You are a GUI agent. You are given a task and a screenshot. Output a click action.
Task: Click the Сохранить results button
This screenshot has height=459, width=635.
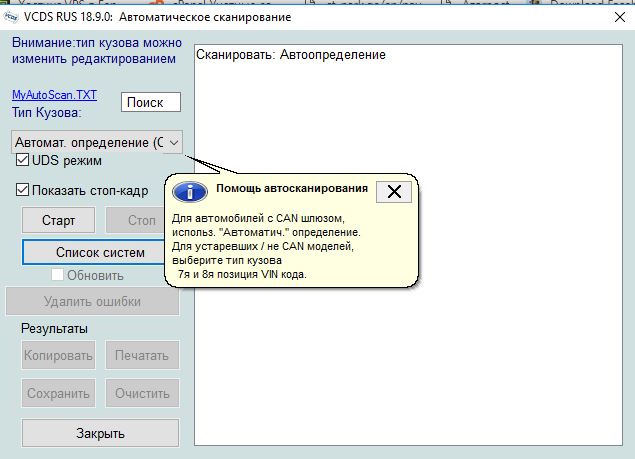(58, 393)
